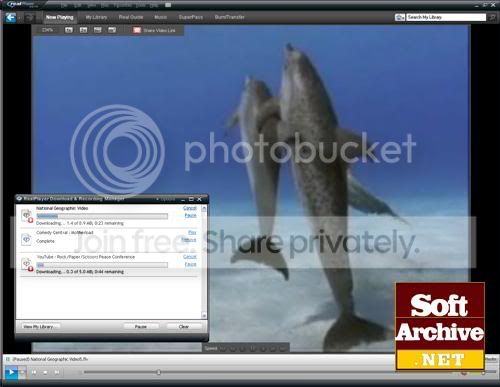Open the Options dropdown in download manager
The height and width of the screenshot is (387, 500).
(x=166, y=199)
